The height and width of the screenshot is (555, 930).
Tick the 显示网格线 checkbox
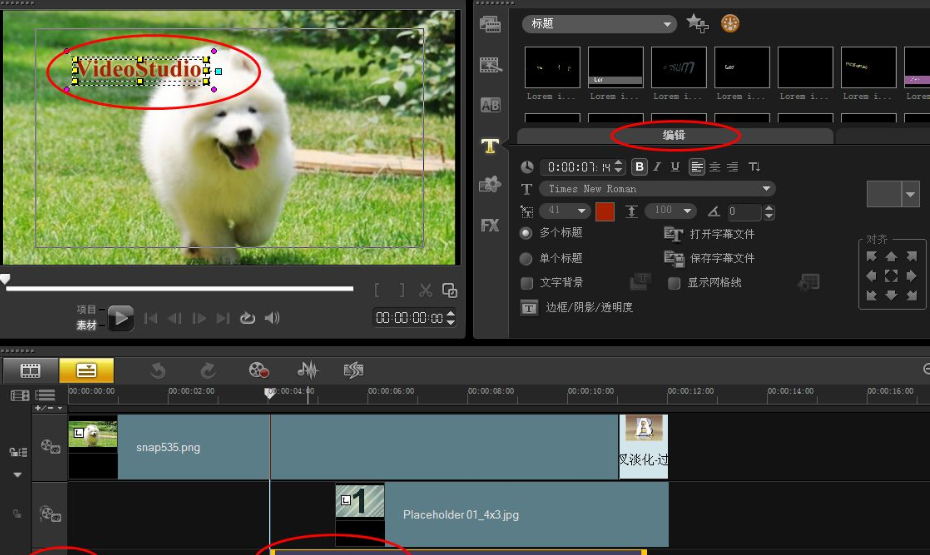[x=674, y=283]
